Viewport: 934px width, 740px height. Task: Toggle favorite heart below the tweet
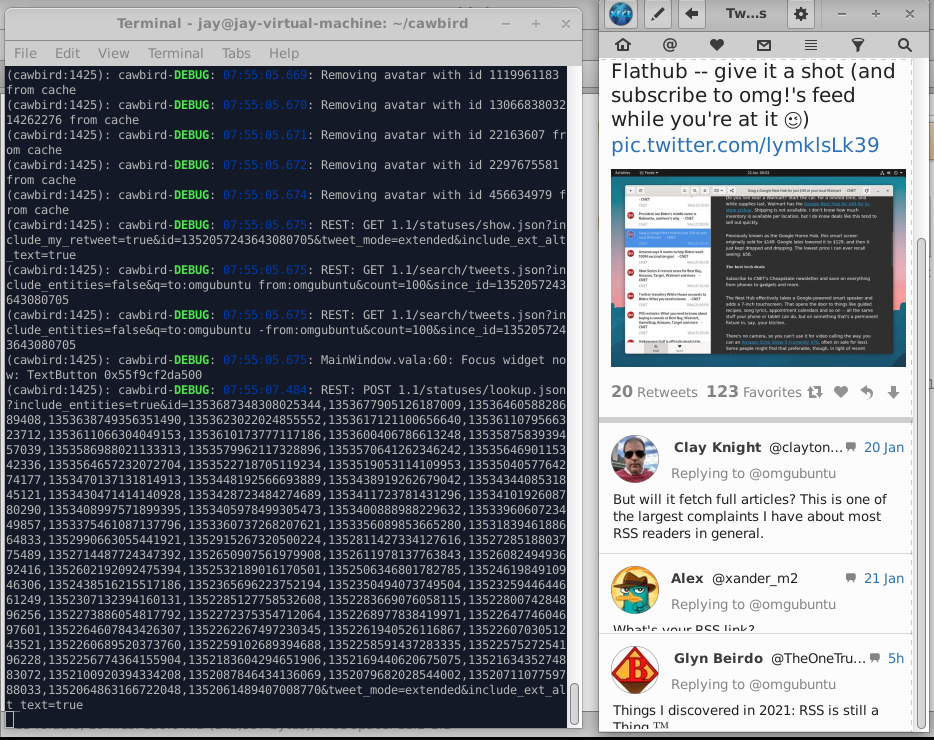[x=840, y=392]
